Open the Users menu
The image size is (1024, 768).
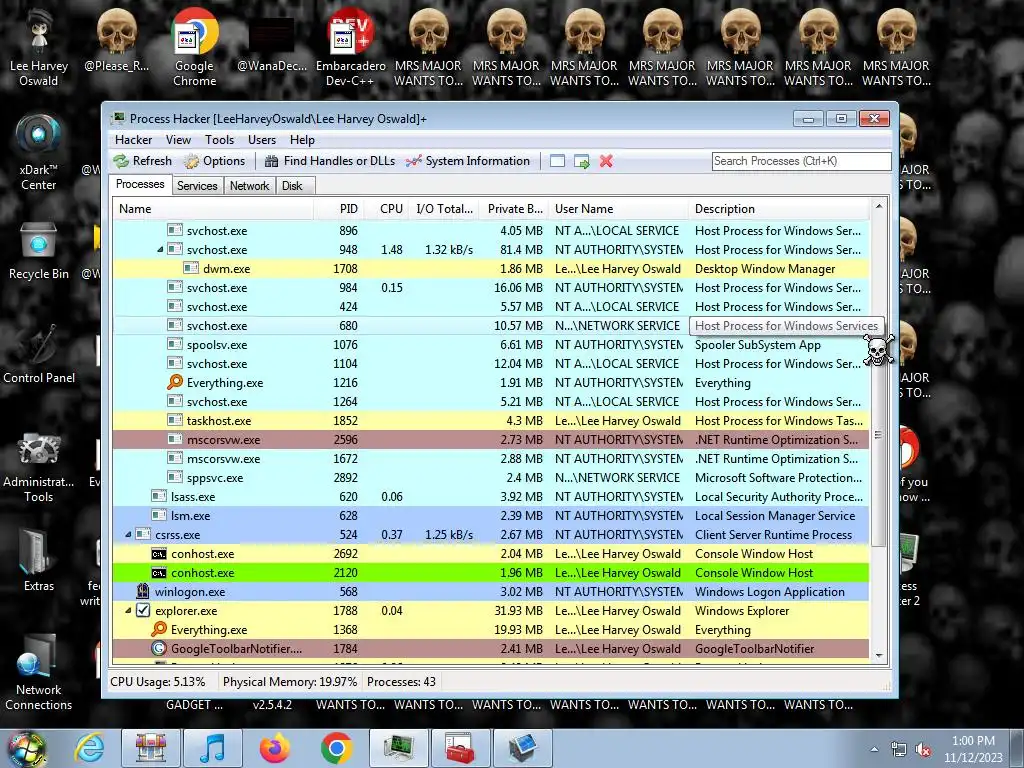point(262,140)
